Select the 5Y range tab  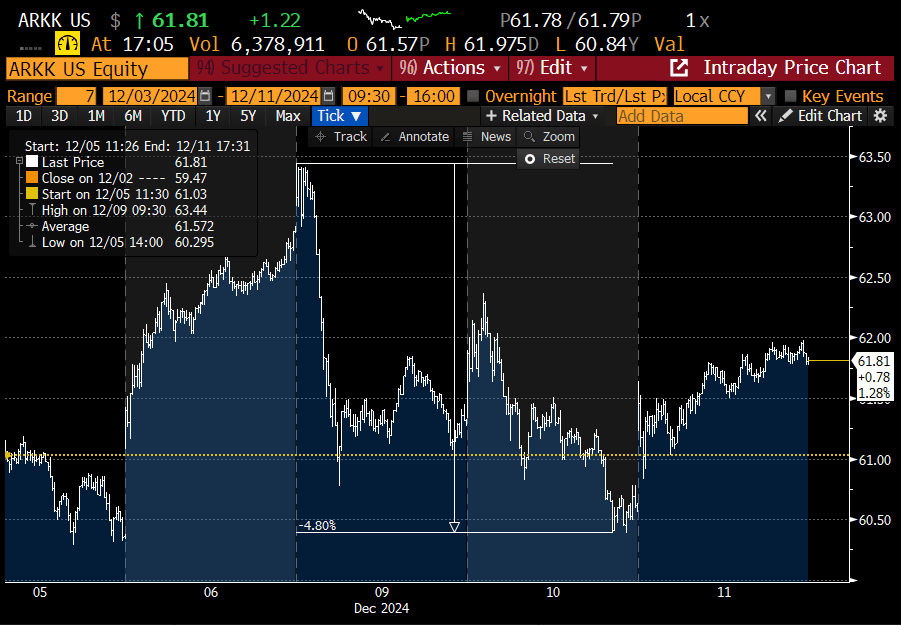(x=248, y=116)
